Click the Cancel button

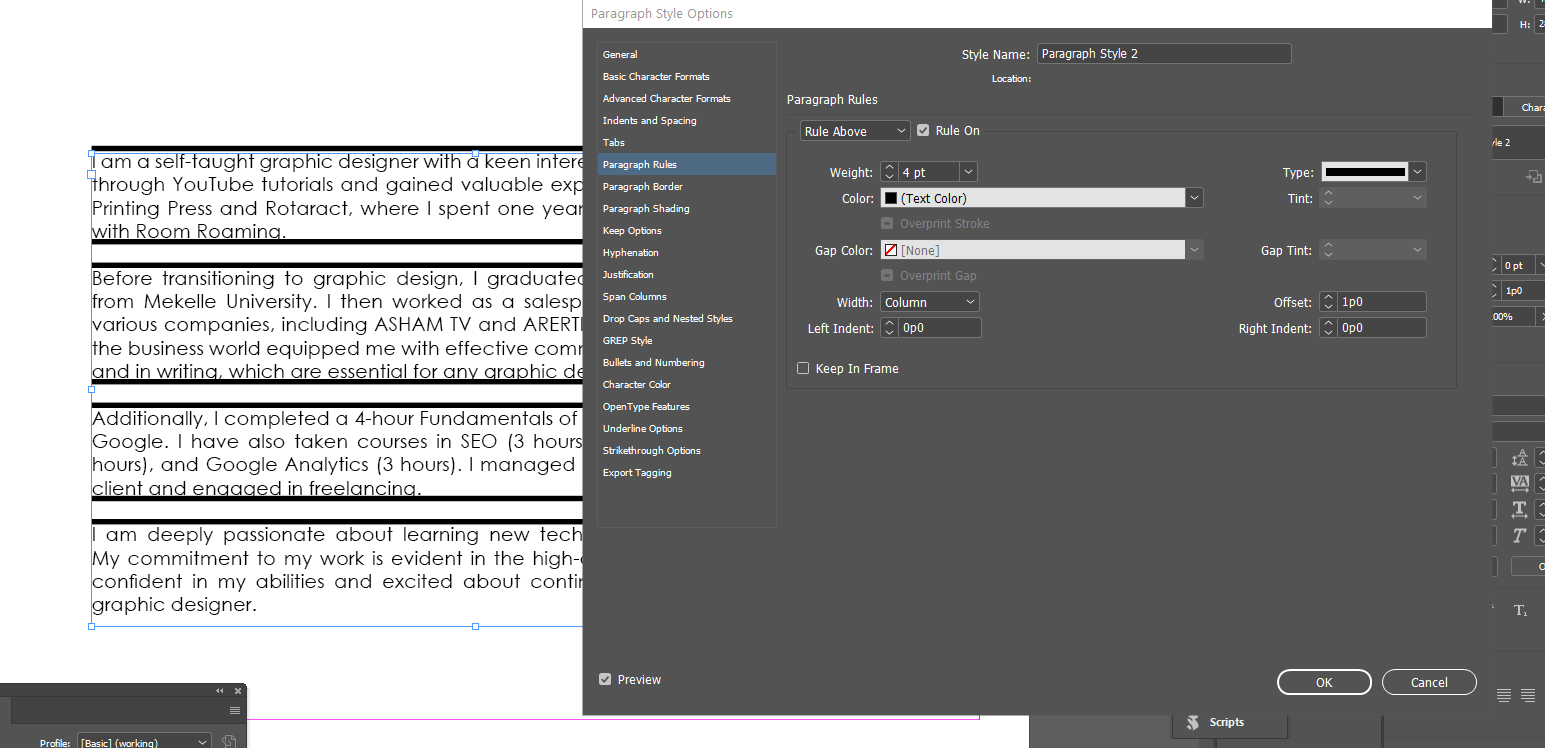1429,682
